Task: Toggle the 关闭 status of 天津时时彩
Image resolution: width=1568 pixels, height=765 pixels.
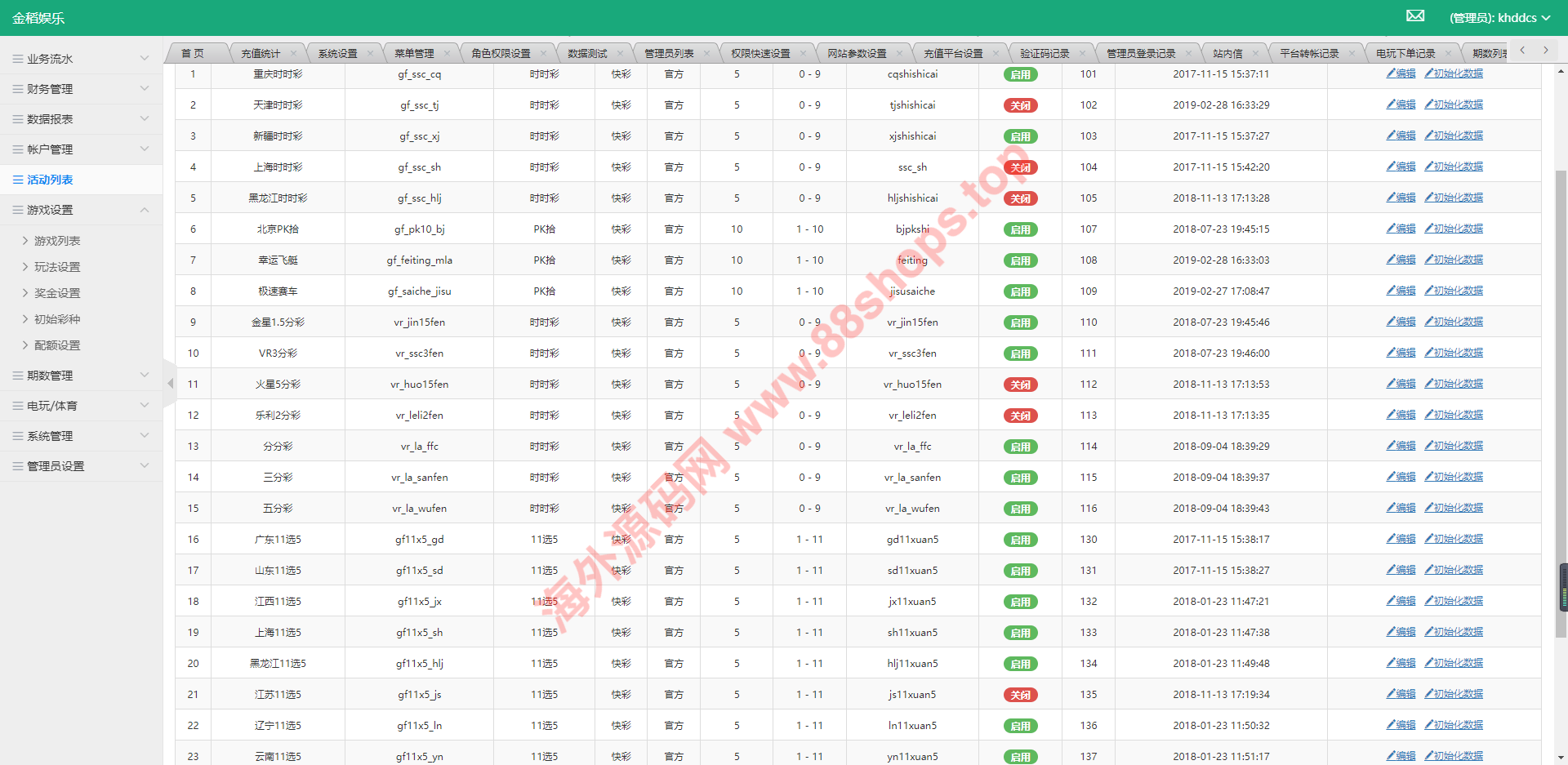Action: pos(1020,105)
